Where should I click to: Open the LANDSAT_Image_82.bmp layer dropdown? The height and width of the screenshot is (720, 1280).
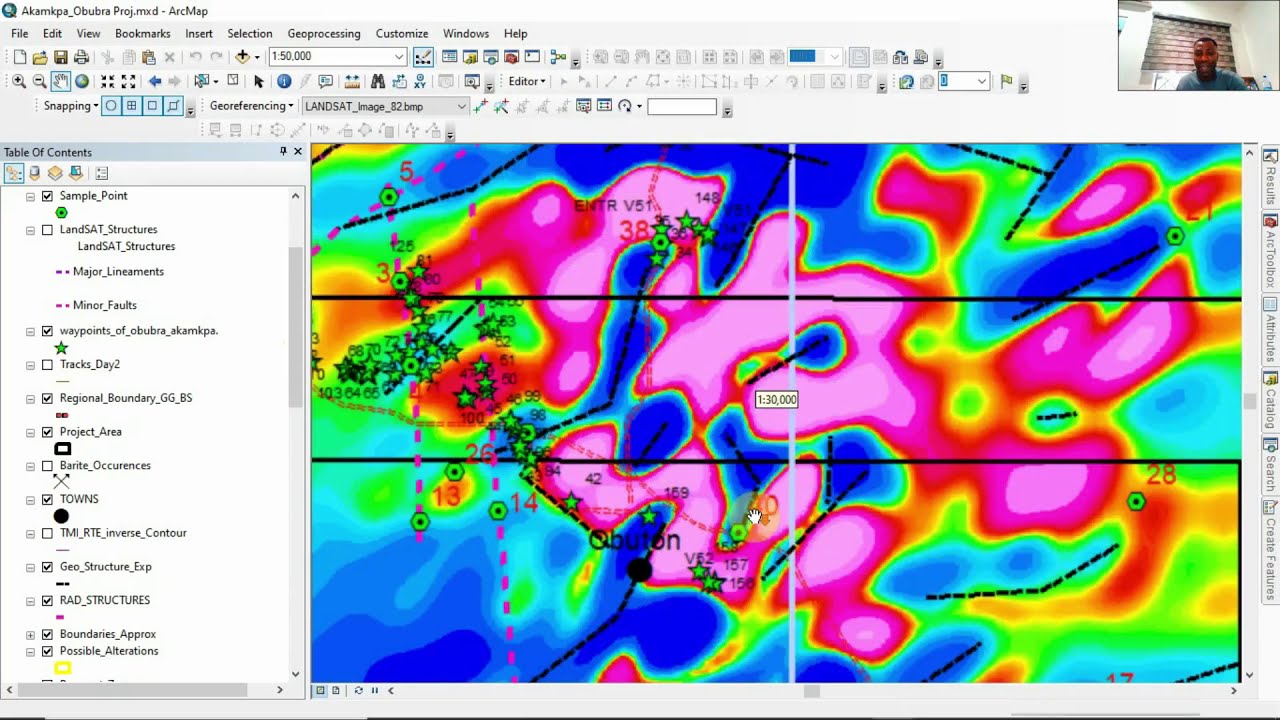461,106
